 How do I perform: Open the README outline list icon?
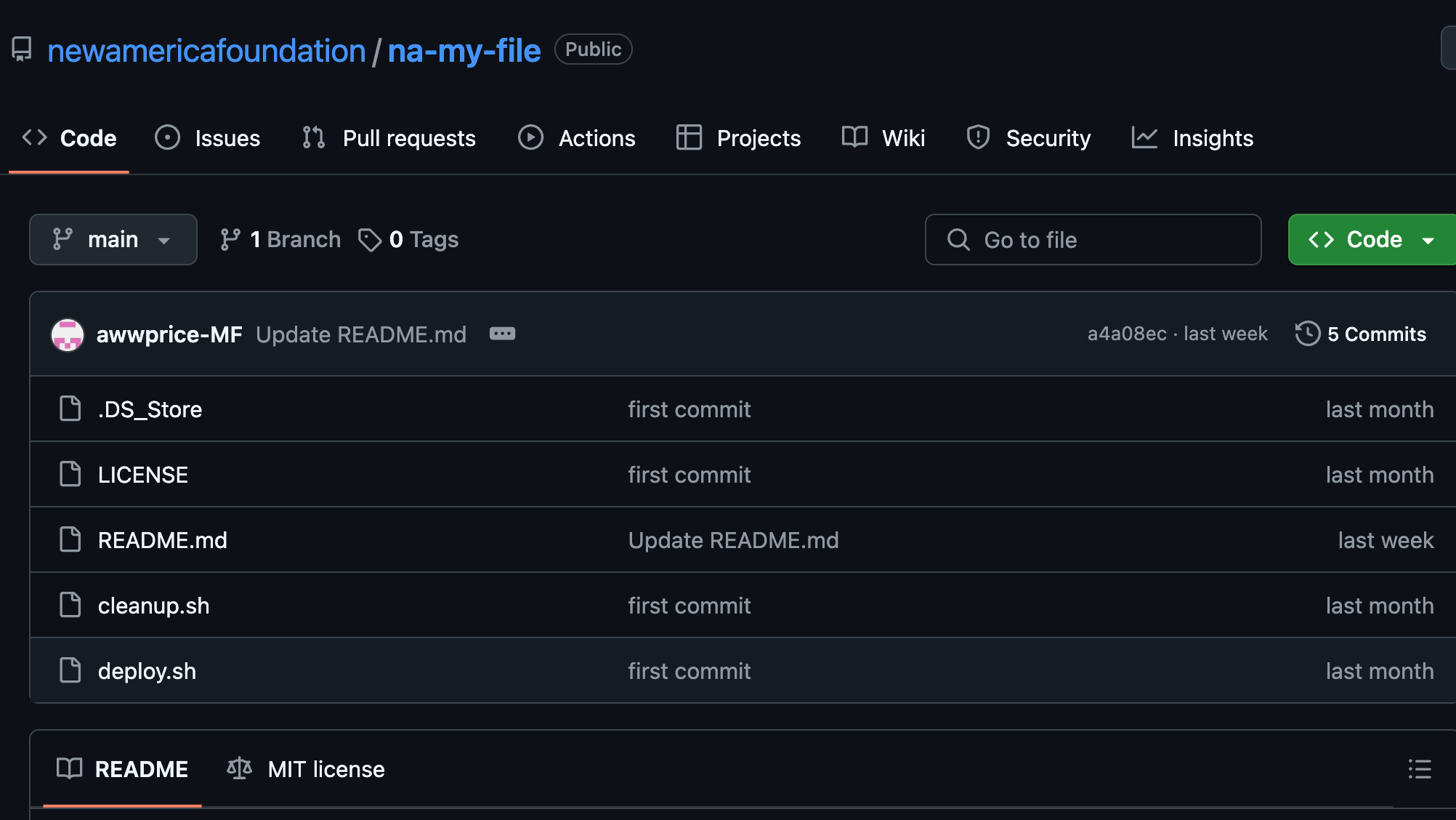click(1420, 769)
